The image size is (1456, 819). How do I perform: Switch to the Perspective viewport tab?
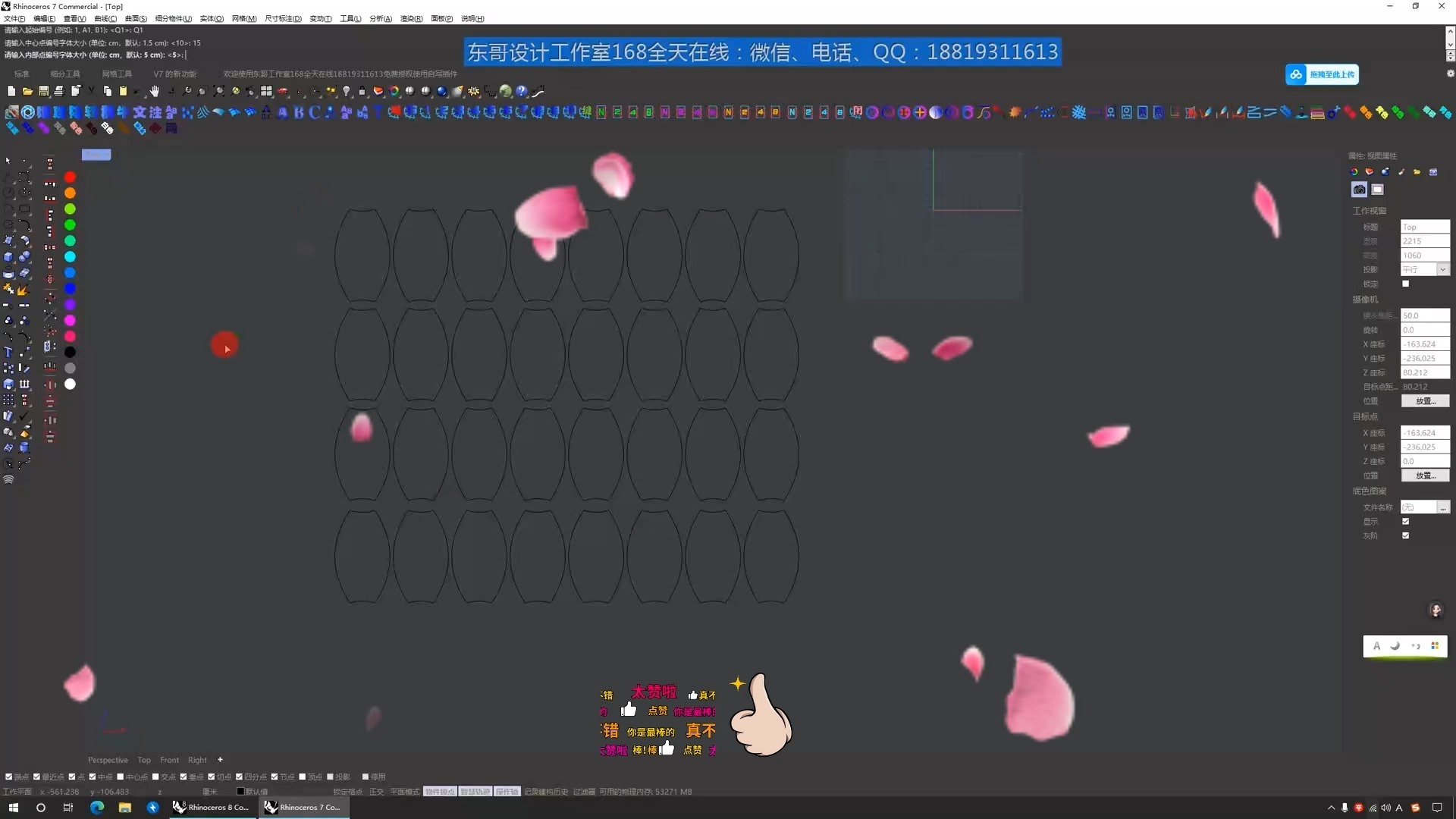pyautogui.click(x=108, y=760)
